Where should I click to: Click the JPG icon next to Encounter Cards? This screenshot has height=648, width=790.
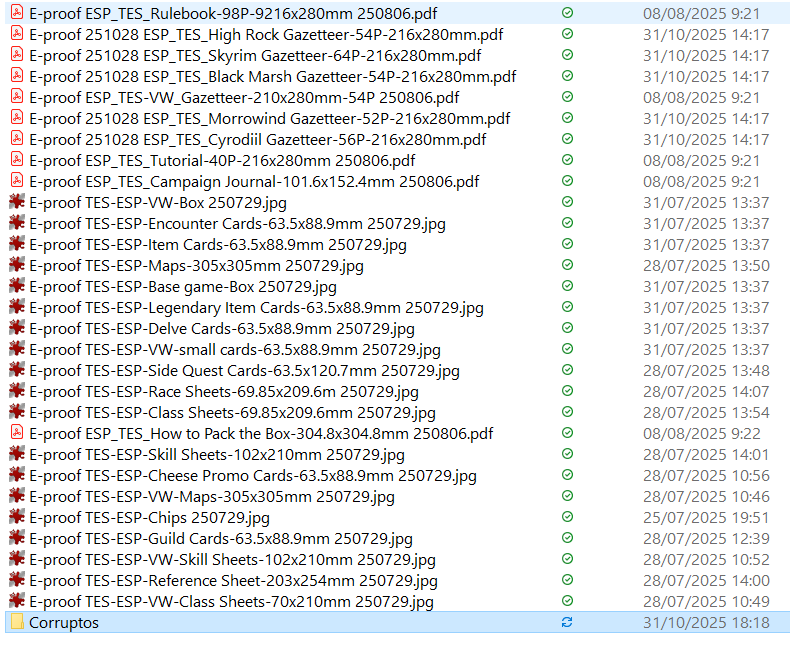point(16,223)
